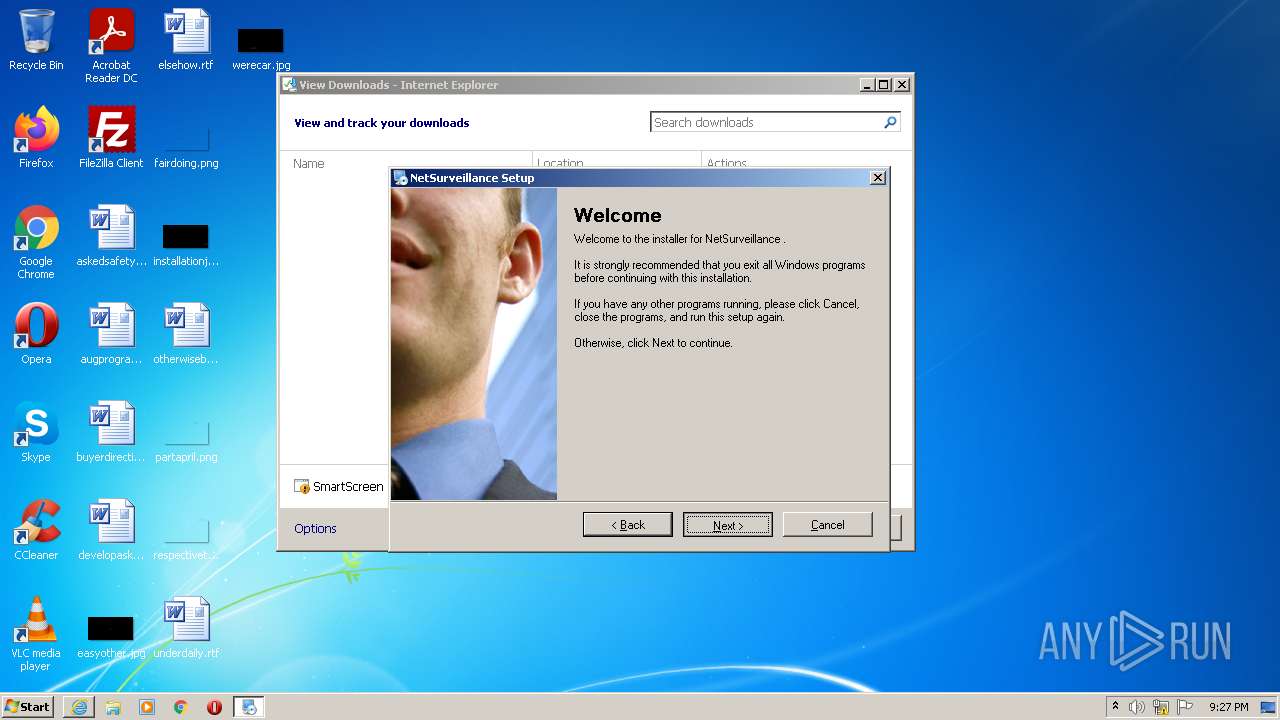
Task: Click the Next button in setup
Action: [727, 525]
